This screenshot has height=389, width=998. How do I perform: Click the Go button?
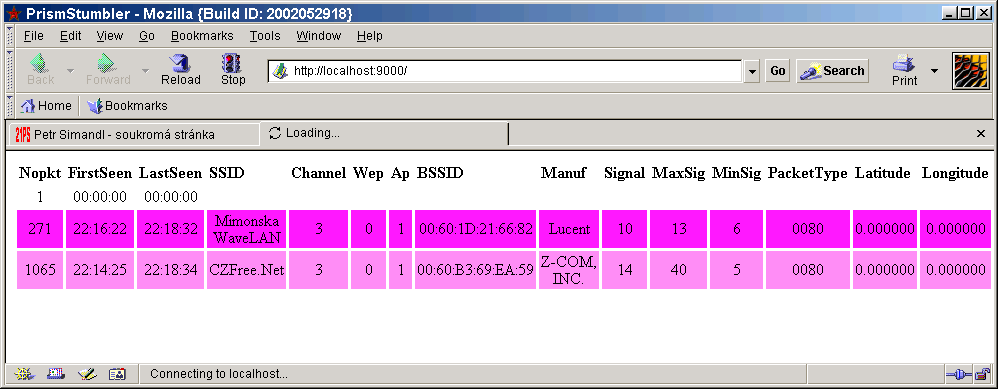click(777, 71)
